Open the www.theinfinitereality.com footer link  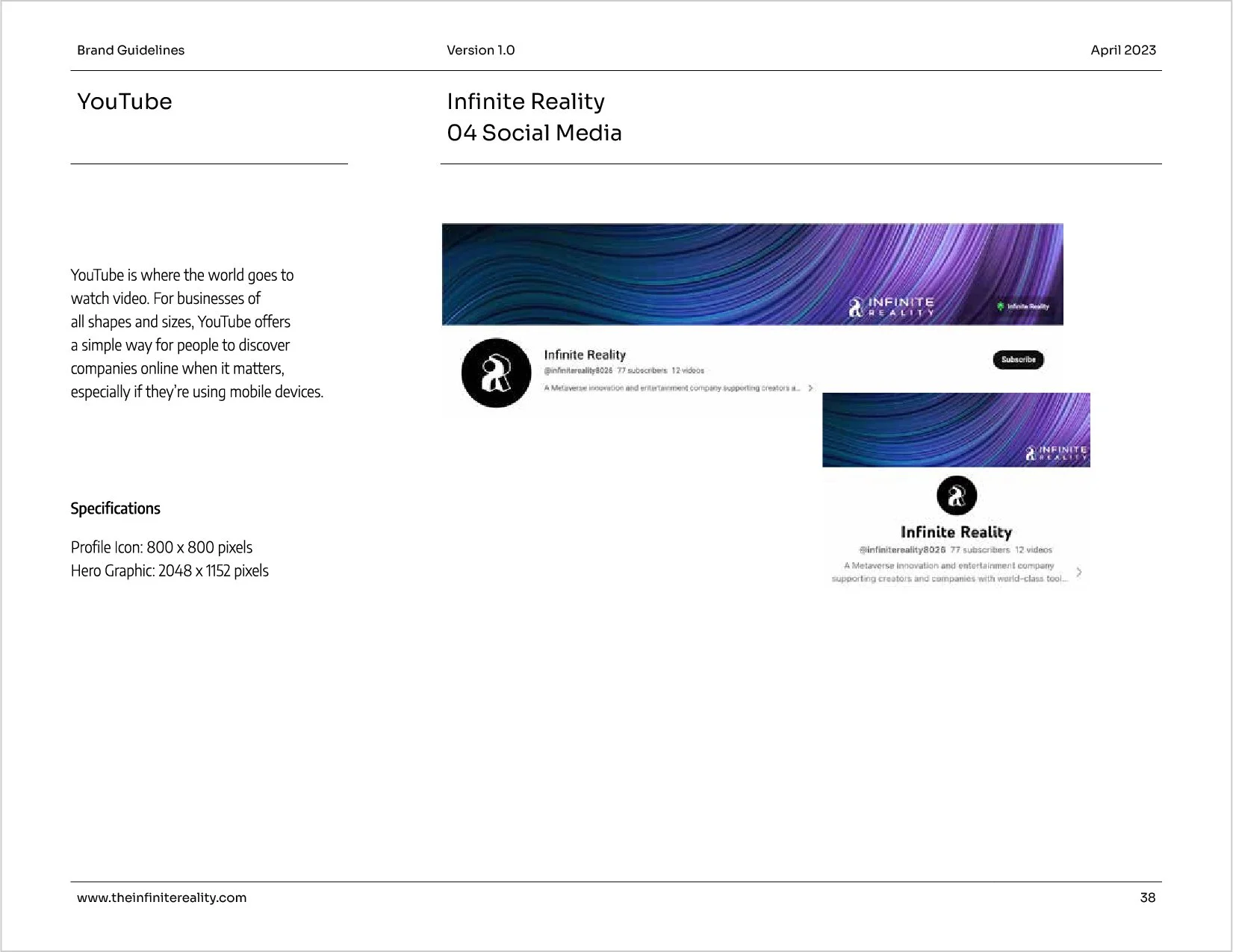pos(161,897)
